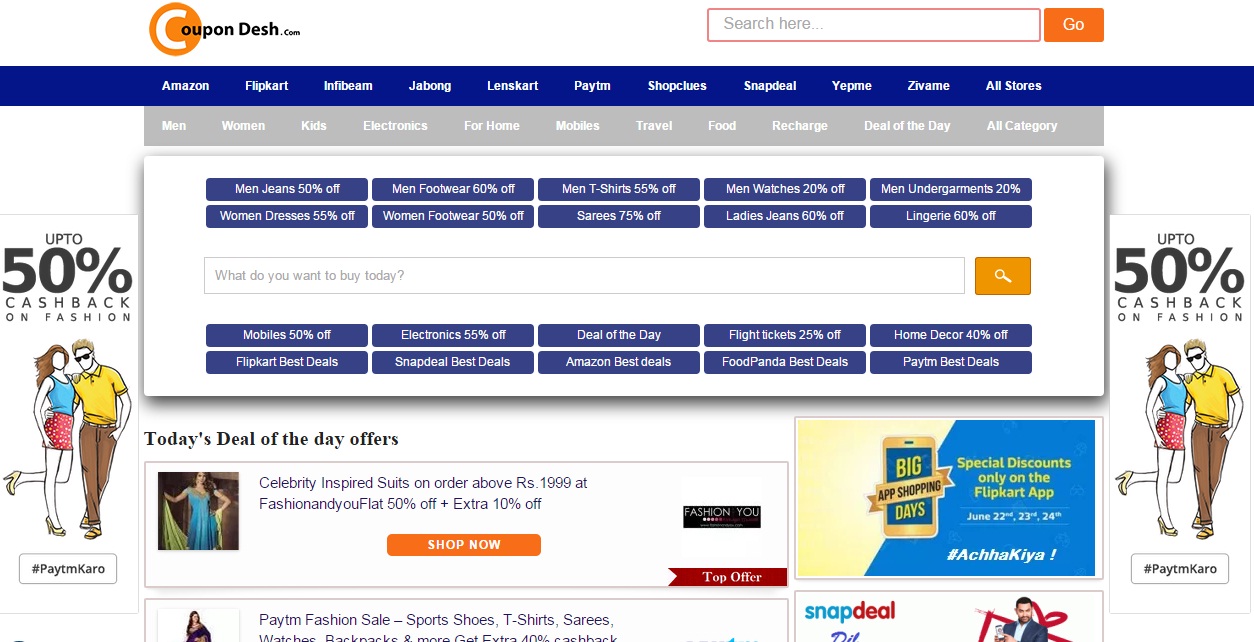This screenshot has height=642, width=1254.
Task: Click the Top Offer ribbon
Action: 728,577
